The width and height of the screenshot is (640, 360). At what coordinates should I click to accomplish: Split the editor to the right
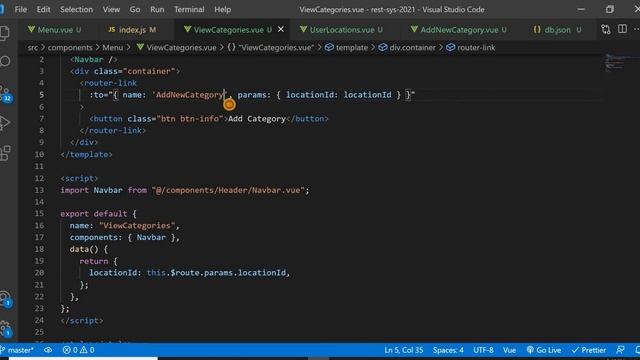coord(622,29)
